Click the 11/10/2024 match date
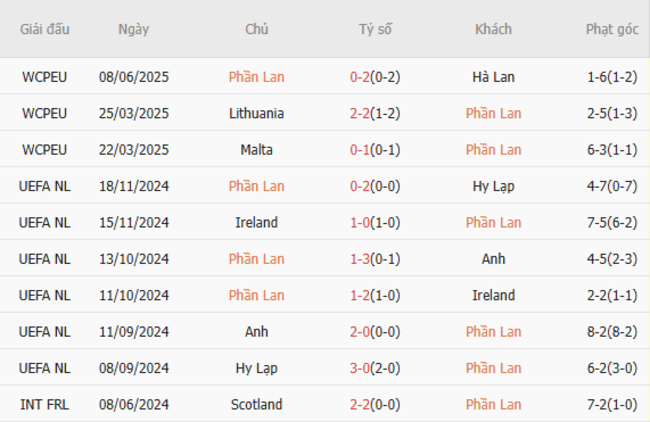The width and height of the screenshot is (650, 422). (134, 296)
